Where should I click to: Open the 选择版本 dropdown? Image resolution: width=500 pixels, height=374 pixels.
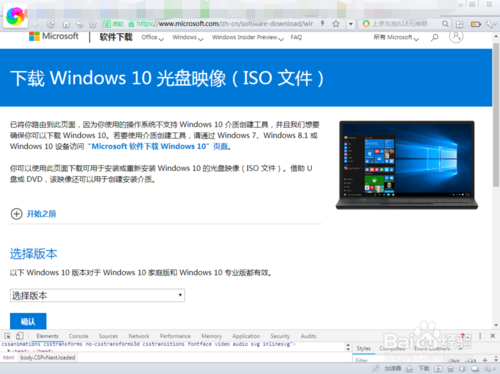[97, 295]
